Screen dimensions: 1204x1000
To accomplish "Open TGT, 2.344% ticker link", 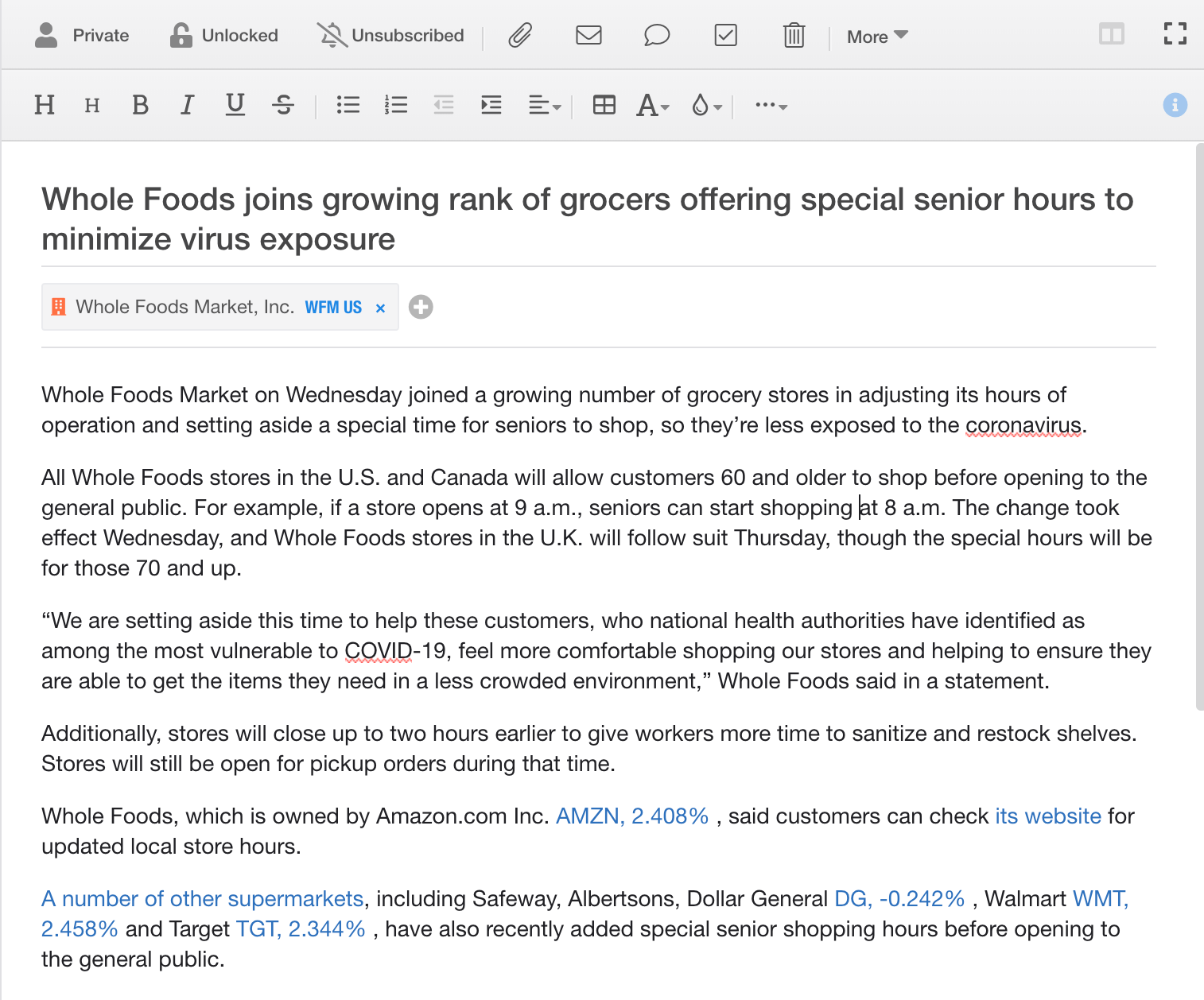I will (x=301, y=929).
